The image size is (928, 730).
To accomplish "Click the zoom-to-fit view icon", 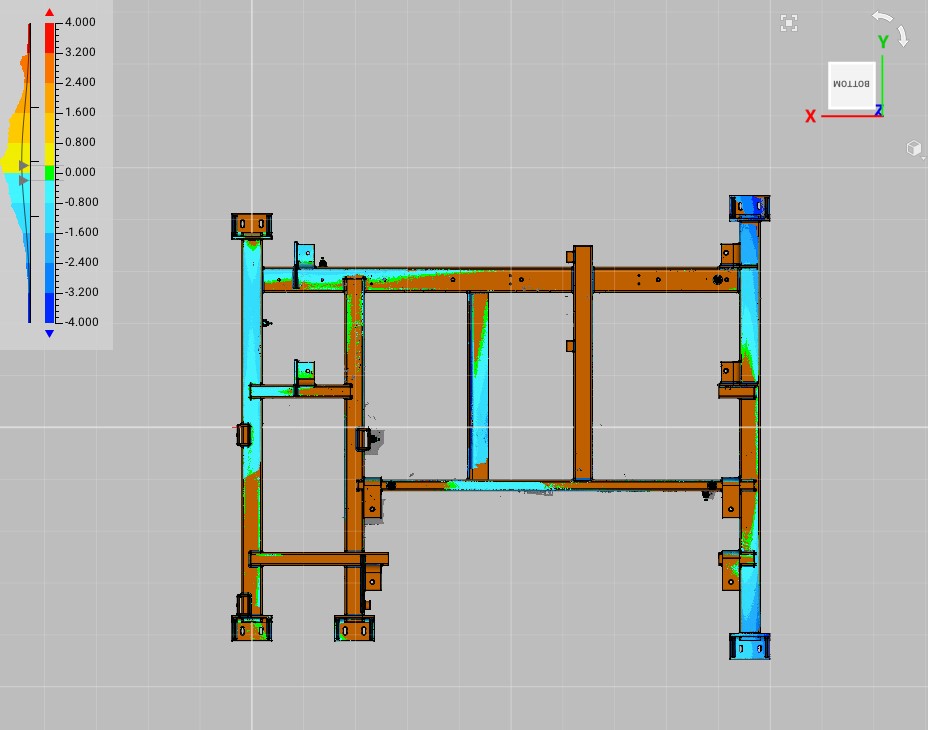I will coord(789,23).
